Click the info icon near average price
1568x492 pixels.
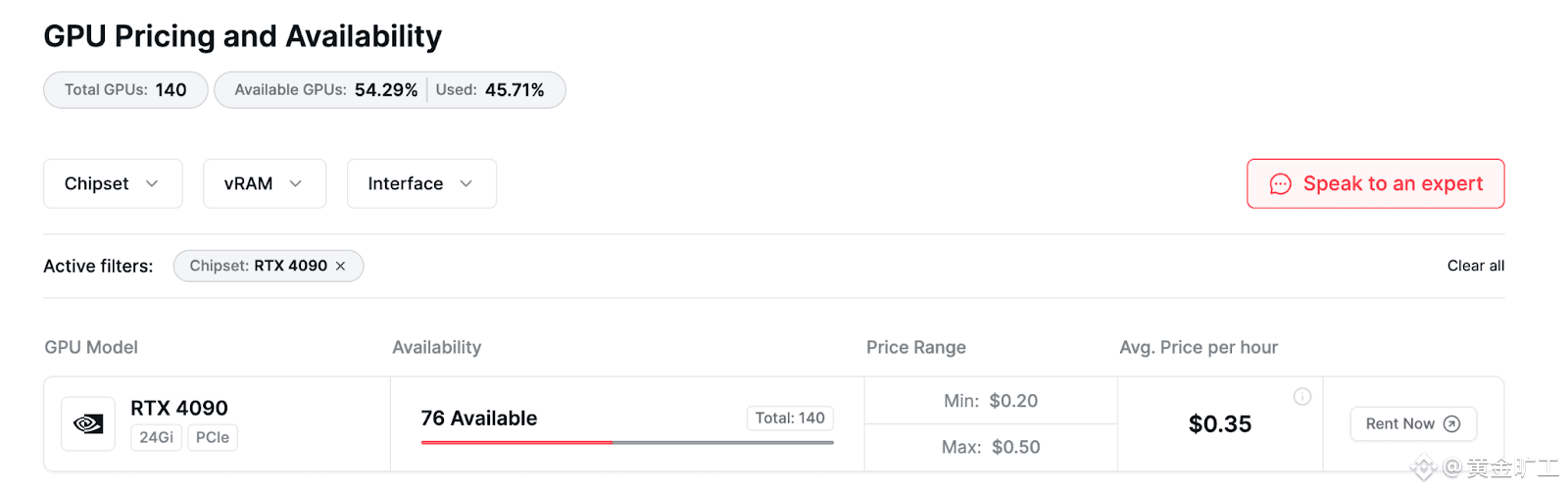1302,396
